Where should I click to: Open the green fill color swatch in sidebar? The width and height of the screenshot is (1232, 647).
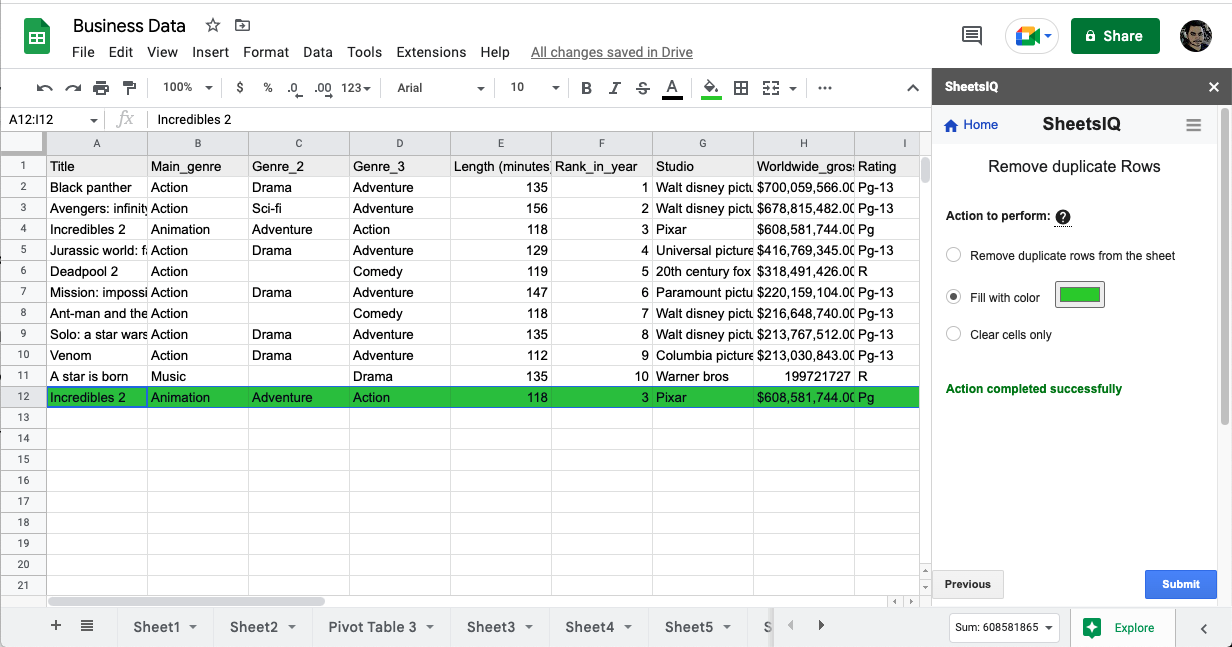[1080, 295]
